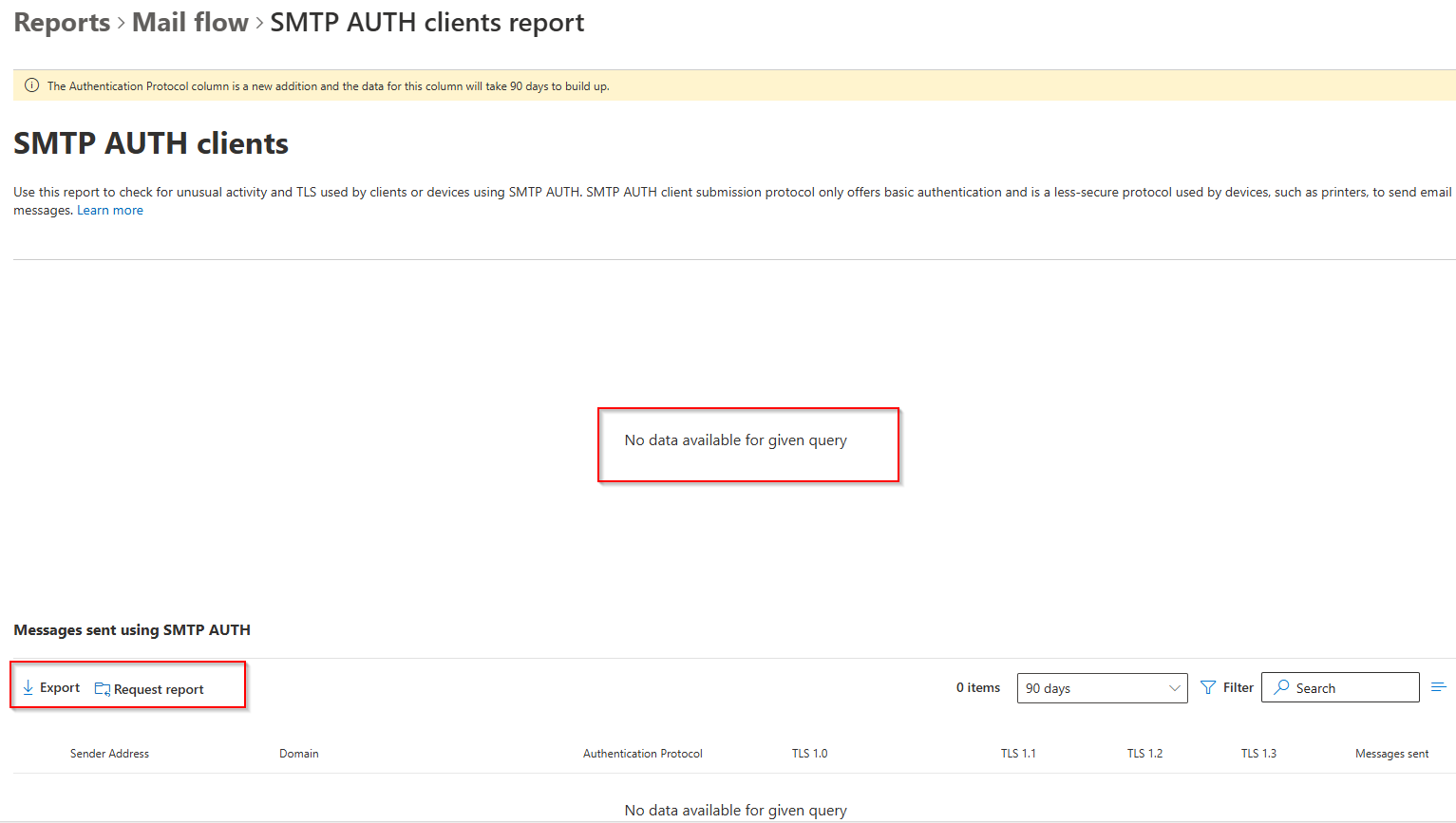The image size is (1456, 823).
Task: Click the Filter funnel icon
Action: (x=1208, y=687)
